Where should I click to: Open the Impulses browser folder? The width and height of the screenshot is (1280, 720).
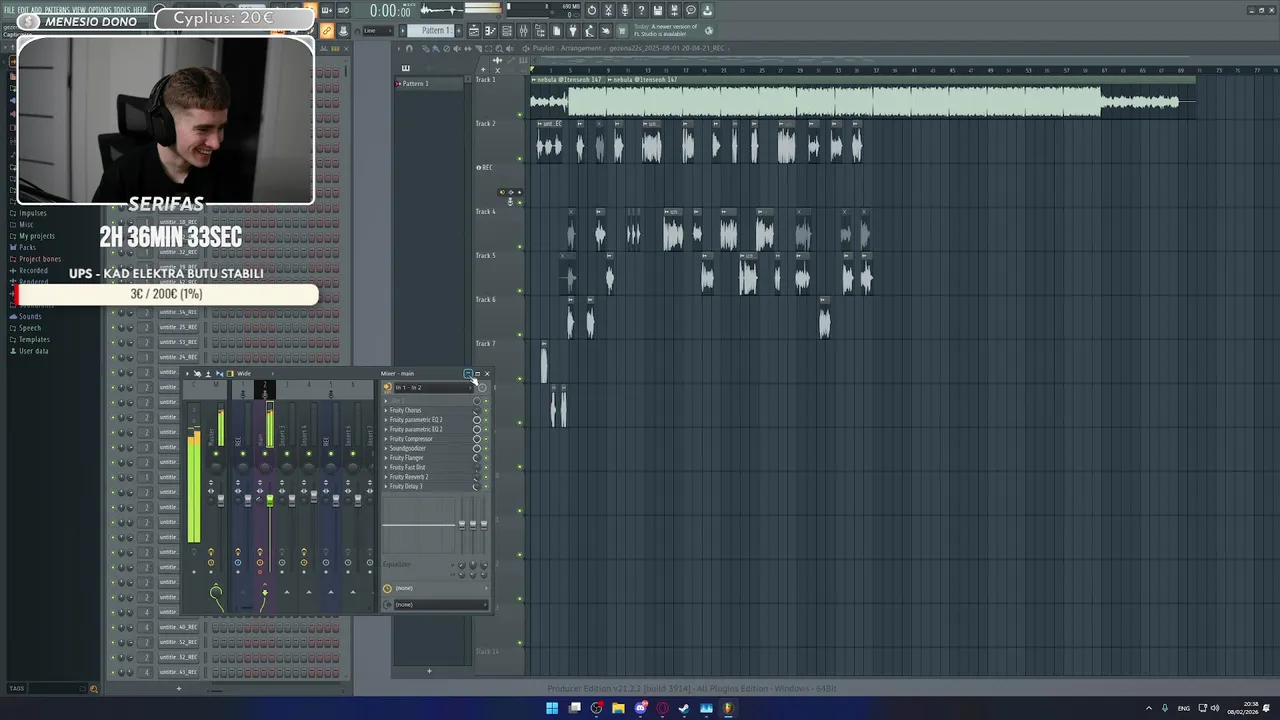pyautogui.click(x=33, y=213)
